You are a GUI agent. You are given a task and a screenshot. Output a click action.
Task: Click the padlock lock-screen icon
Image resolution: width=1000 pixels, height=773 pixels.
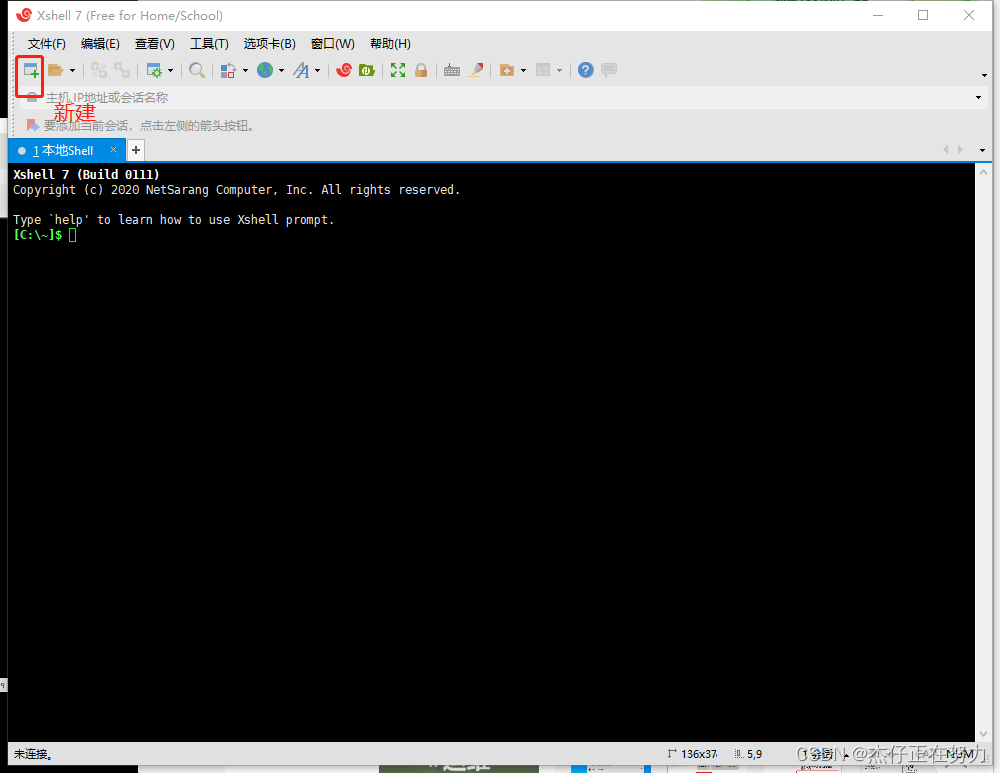(421, 70)
